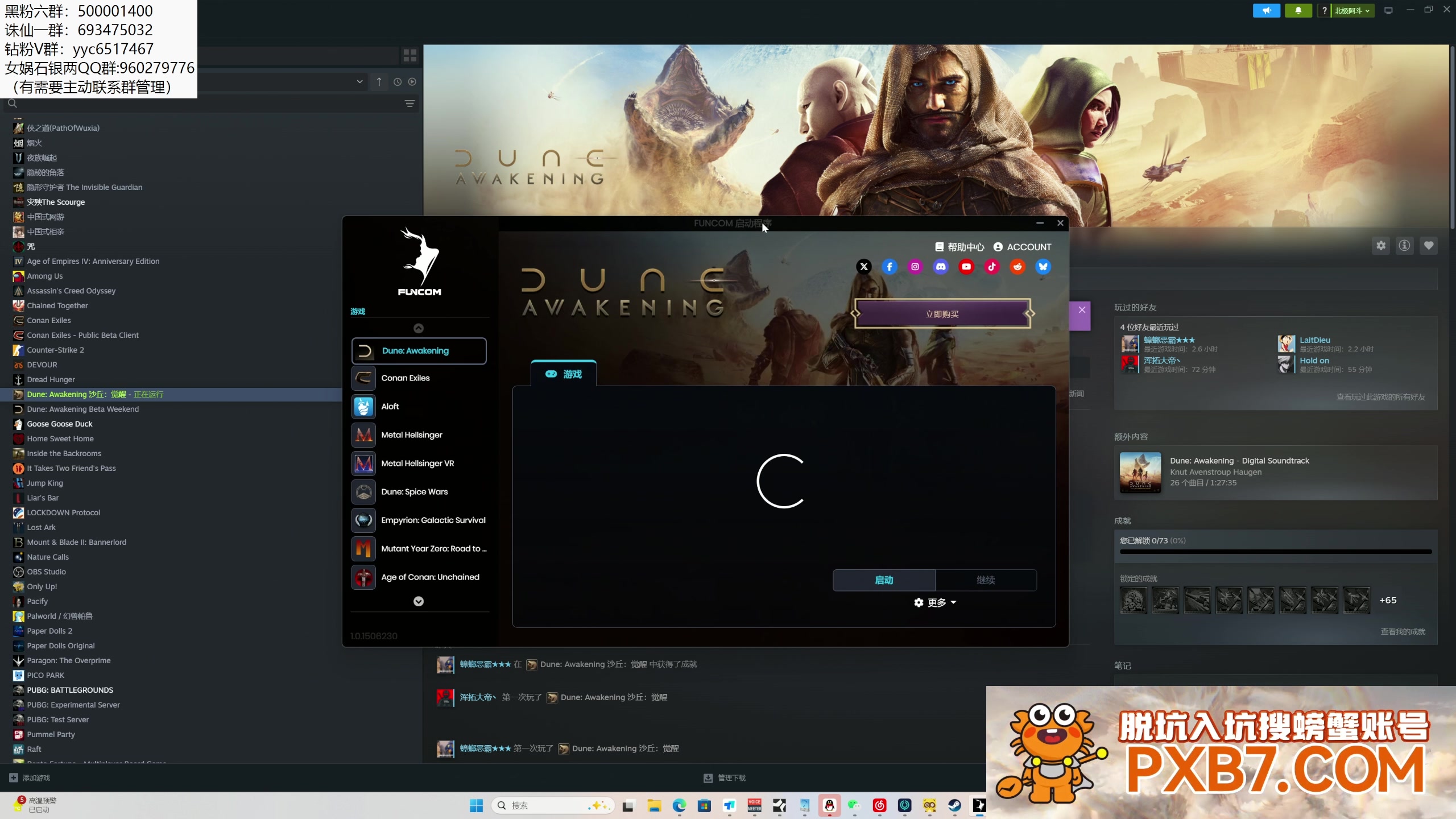Image resolution: width=1456 pixels, height=819 pixels.
Task: Open 查看玩过此游戏的所有好友 link
Action: click(1381, 397)
